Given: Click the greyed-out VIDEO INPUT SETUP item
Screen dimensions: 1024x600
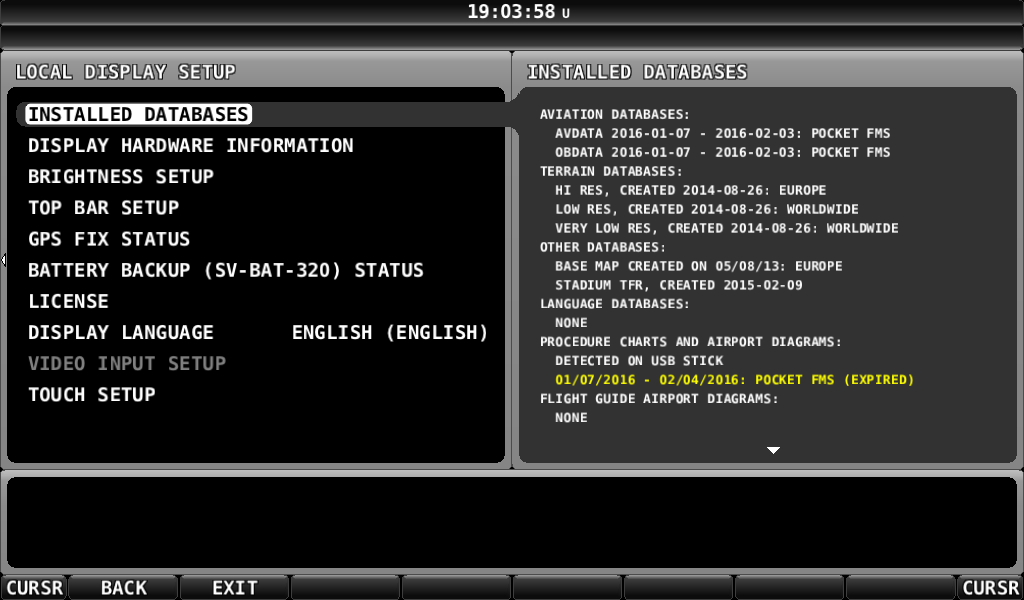Looking at the screenshot, I should click(127, 364).
